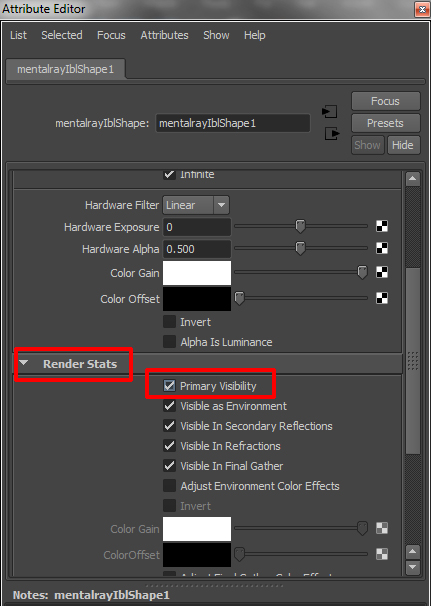Image resolution: width=431 pixels, height=606 pixels.
Task: Open the Attributes menu
Action: point(164,35)
